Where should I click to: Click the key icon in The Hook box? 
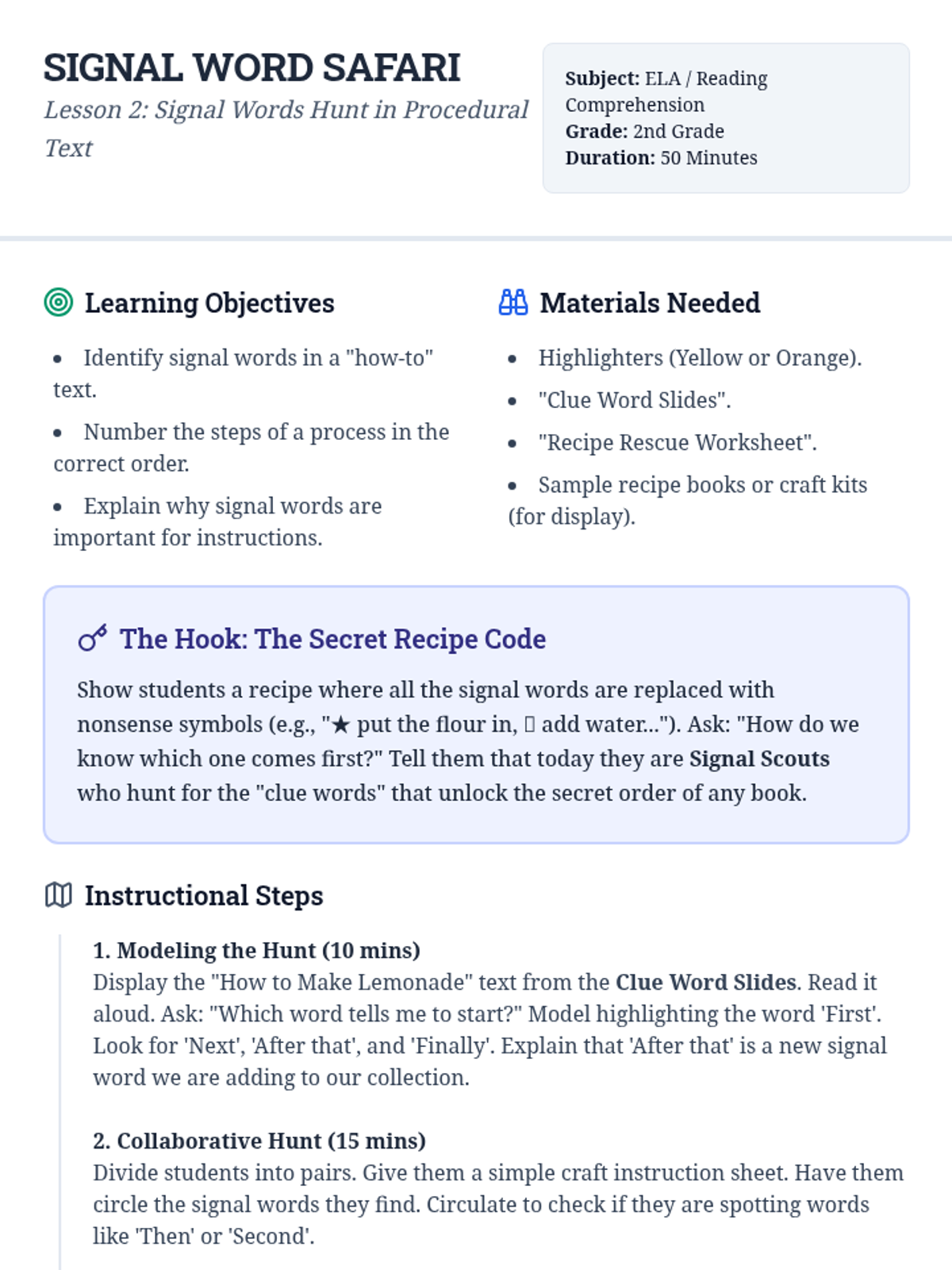[93, 638]
